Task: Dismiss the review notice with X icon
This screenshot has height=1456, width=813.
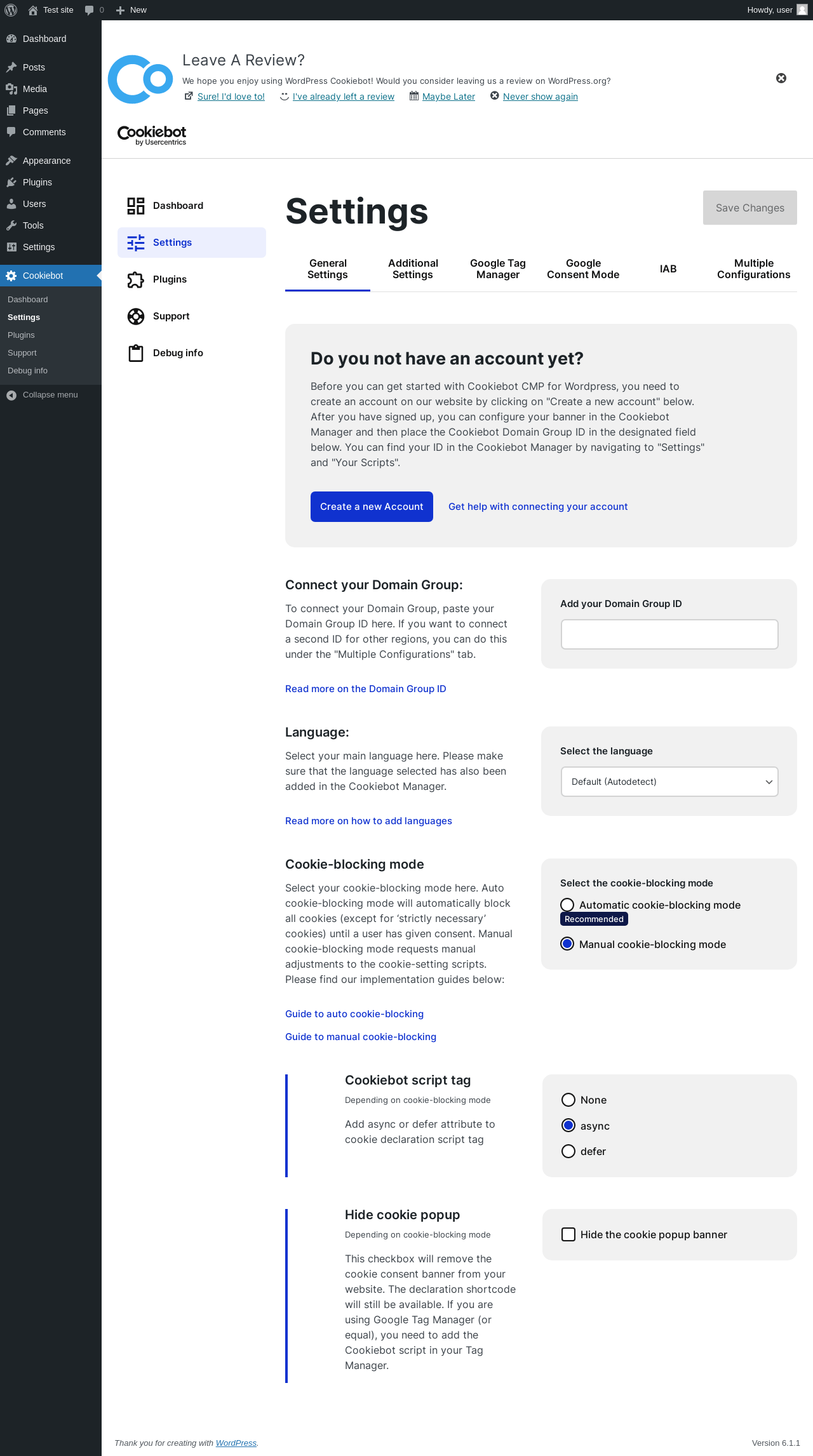Action: point(781,78)
